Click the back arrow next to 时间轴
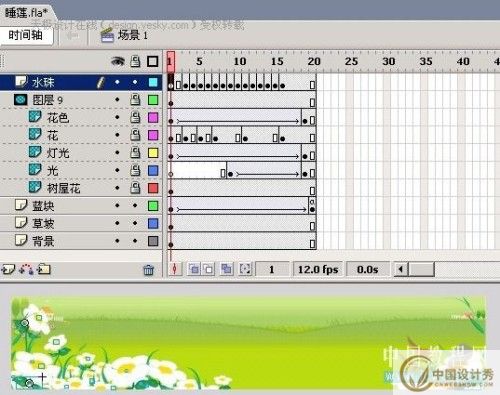 coord(72,35)
